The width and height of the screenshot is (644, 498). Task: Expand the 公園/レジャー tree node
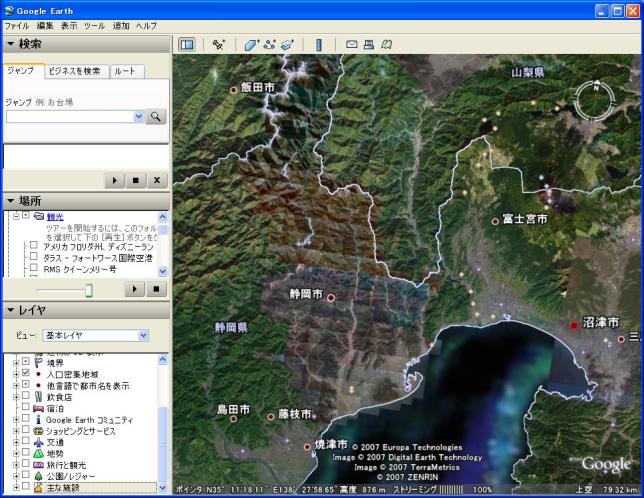tap(16, 476)
